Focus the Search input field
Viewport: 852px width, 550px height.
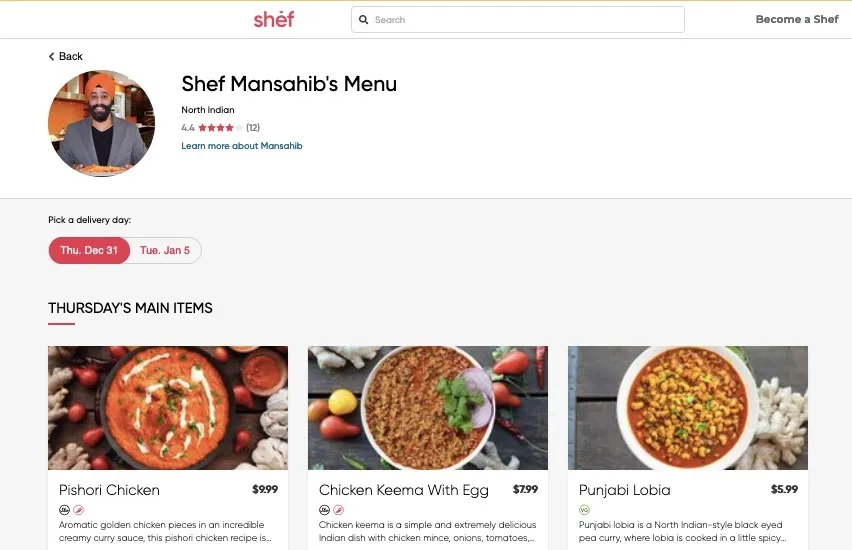pyautogui.click(x=518, y=20)
